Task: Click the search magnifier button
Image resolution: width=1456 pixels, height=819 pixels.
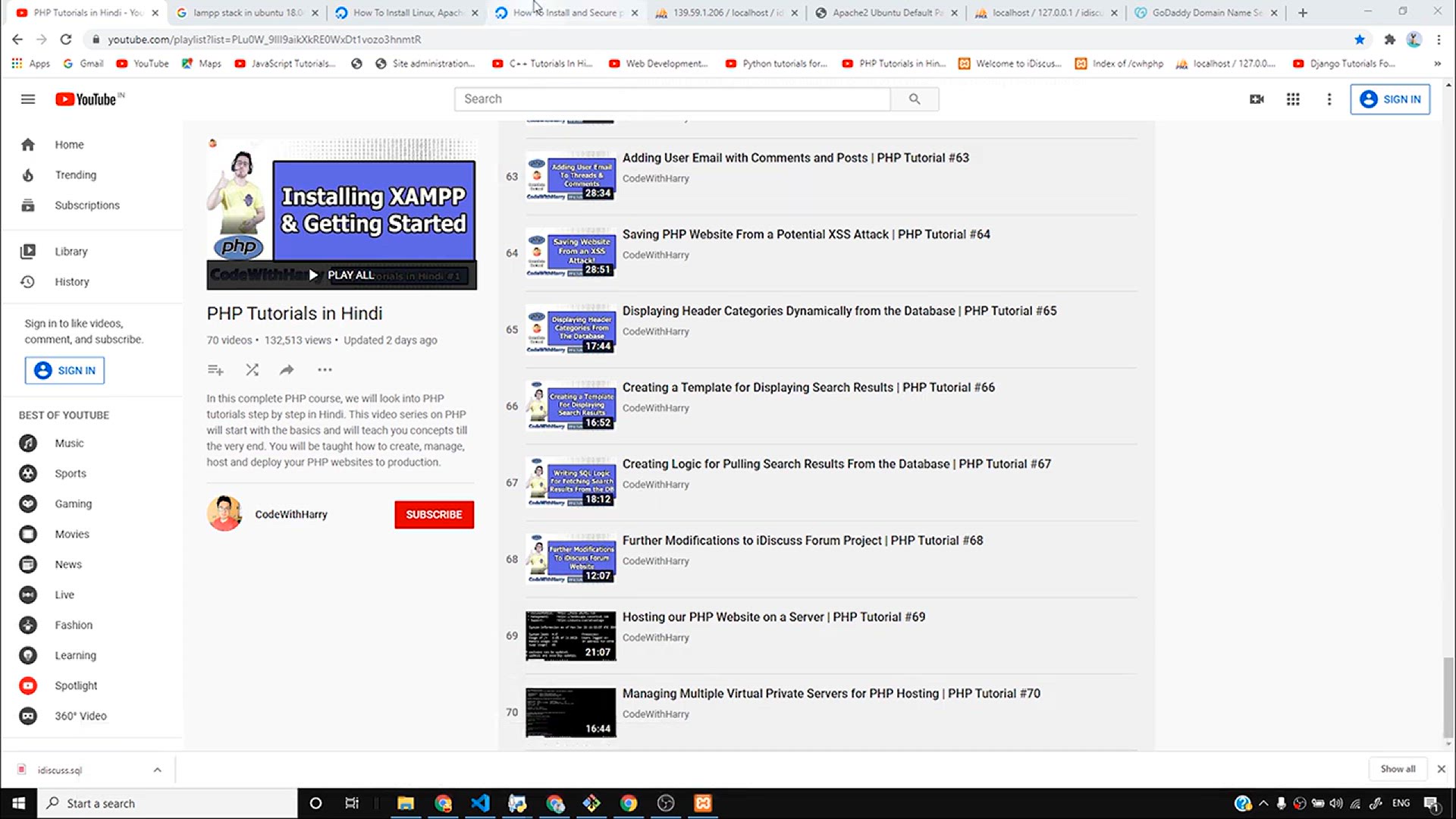Action: coord(915,99)
